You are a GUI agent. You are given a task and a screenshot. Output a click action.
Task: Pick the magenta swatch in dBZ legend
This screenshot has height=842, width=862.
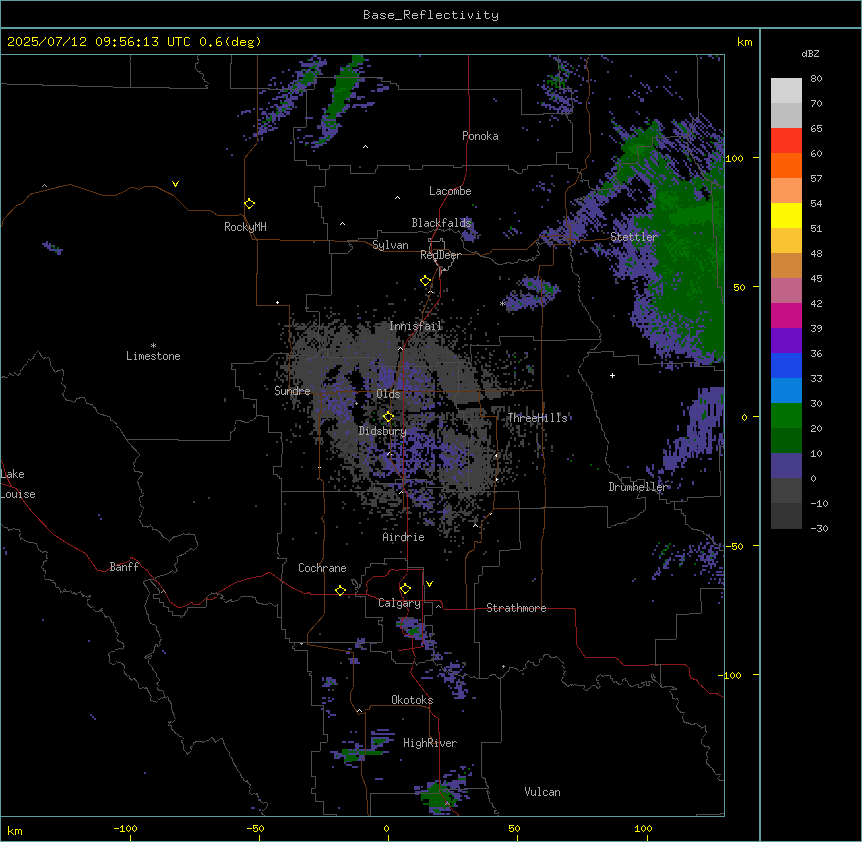click(786, 315)
